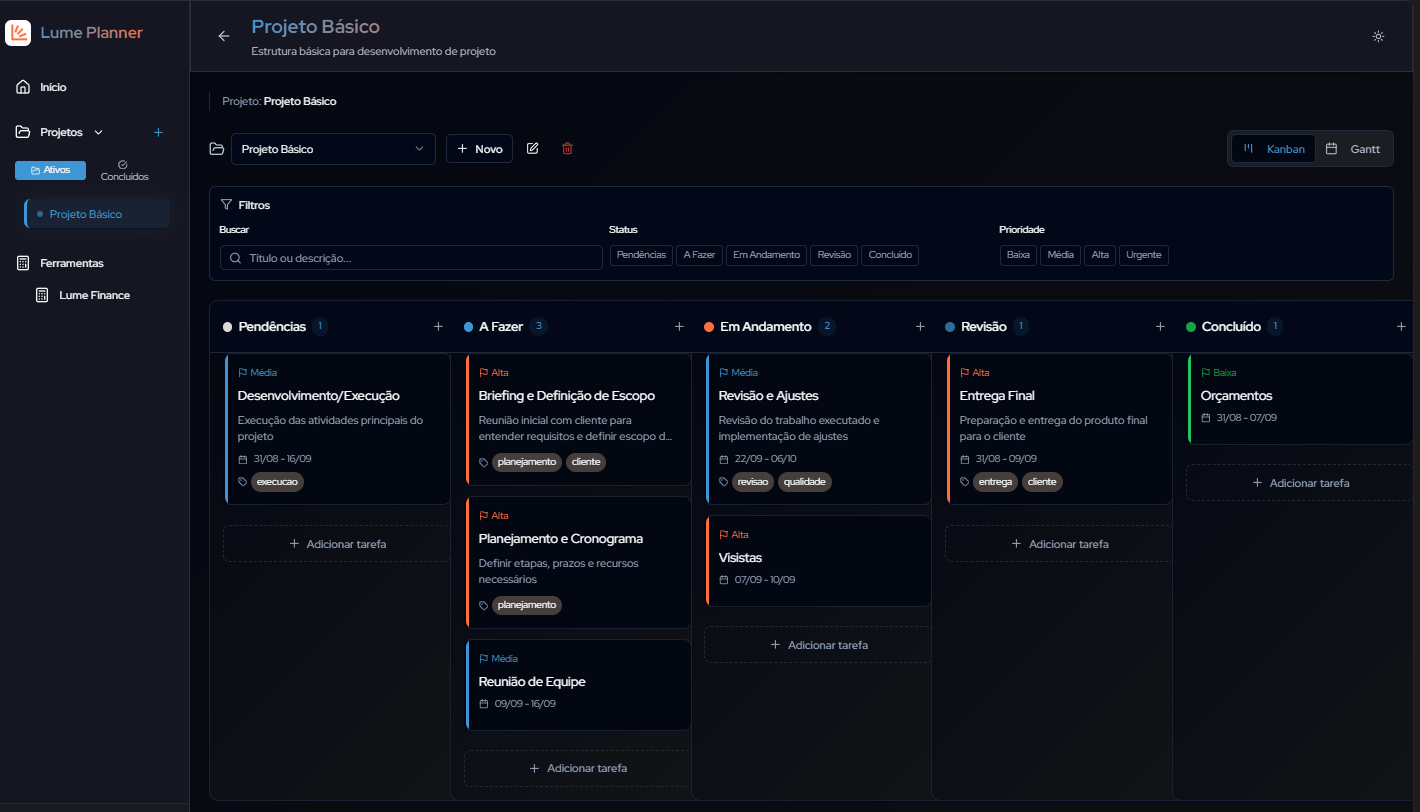Add a task via the Pendências column plus
Screen dimensions: 1420x812
coord(438,326)
